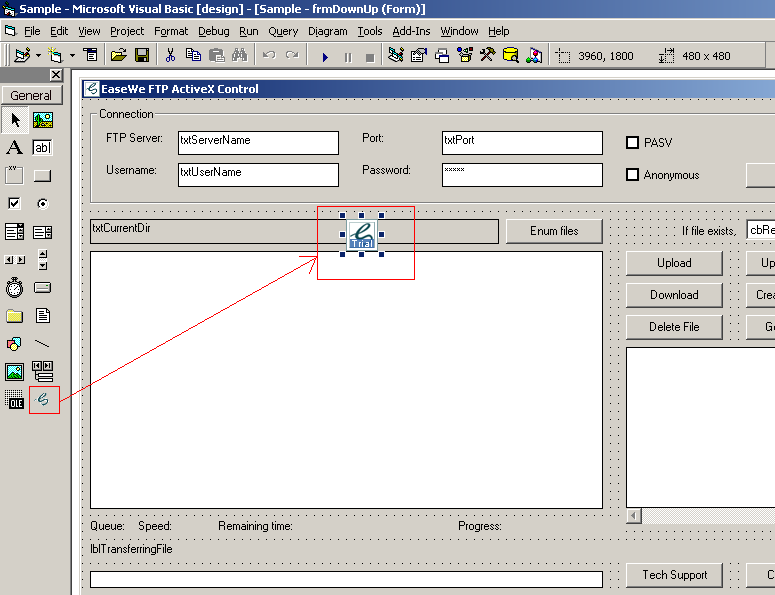Click the Open Project folder icon
This screenshot has height=595, width=775.
click(x=118, y=55)
